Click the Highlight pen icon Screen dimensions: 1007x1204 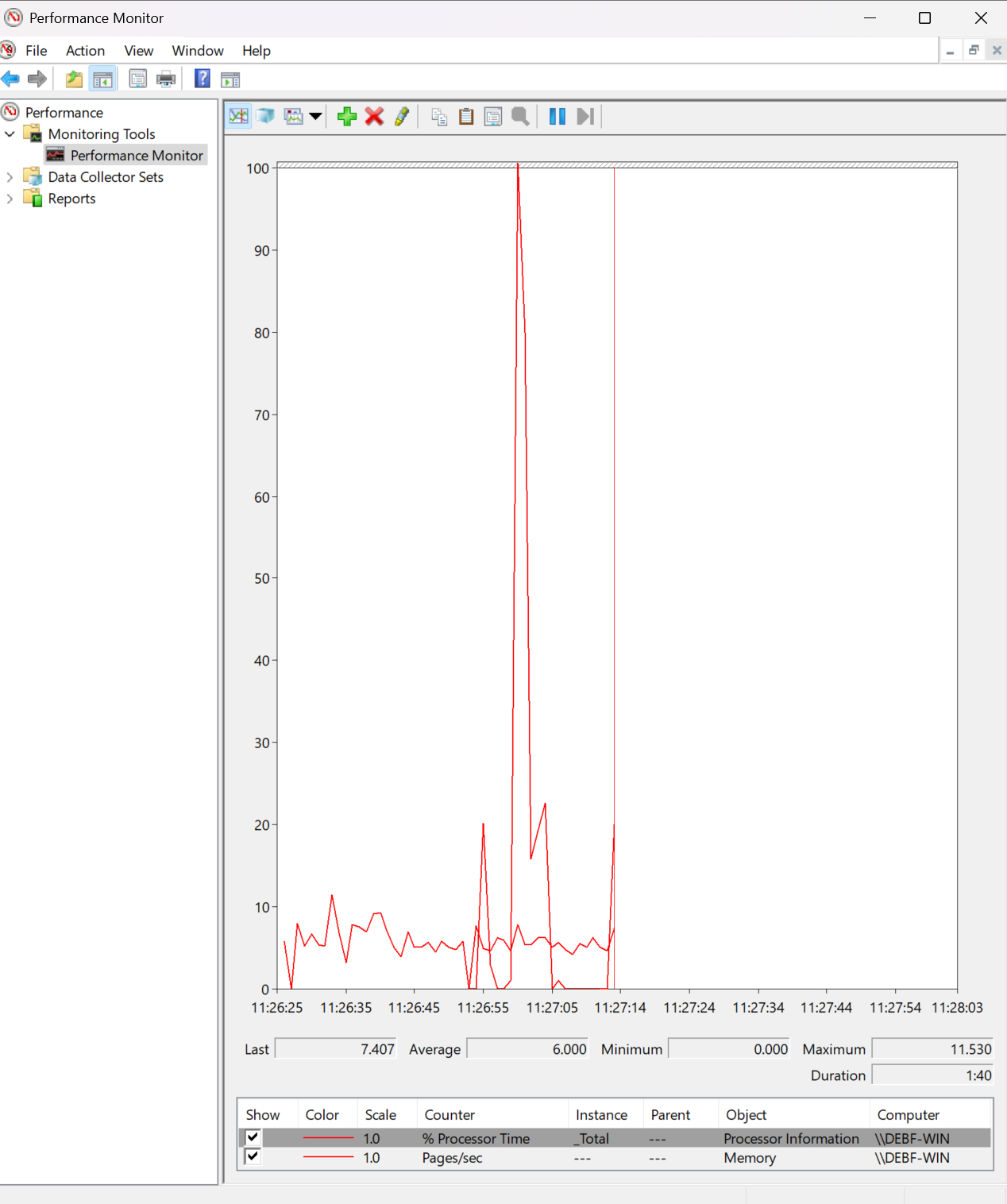tap(402, 117)
